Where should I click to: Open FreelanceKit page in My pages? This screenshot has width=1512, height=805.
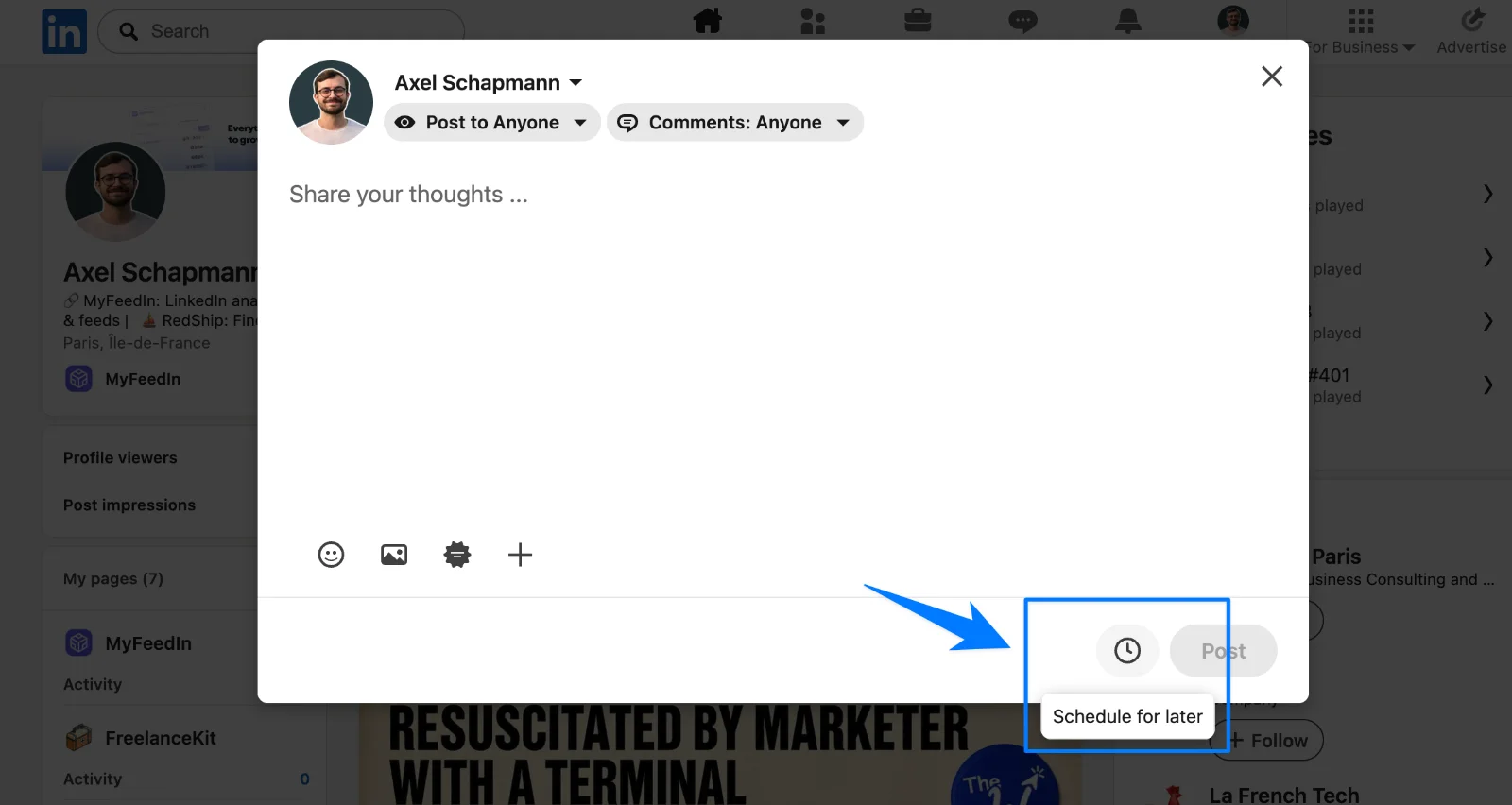tap(161, 738)
